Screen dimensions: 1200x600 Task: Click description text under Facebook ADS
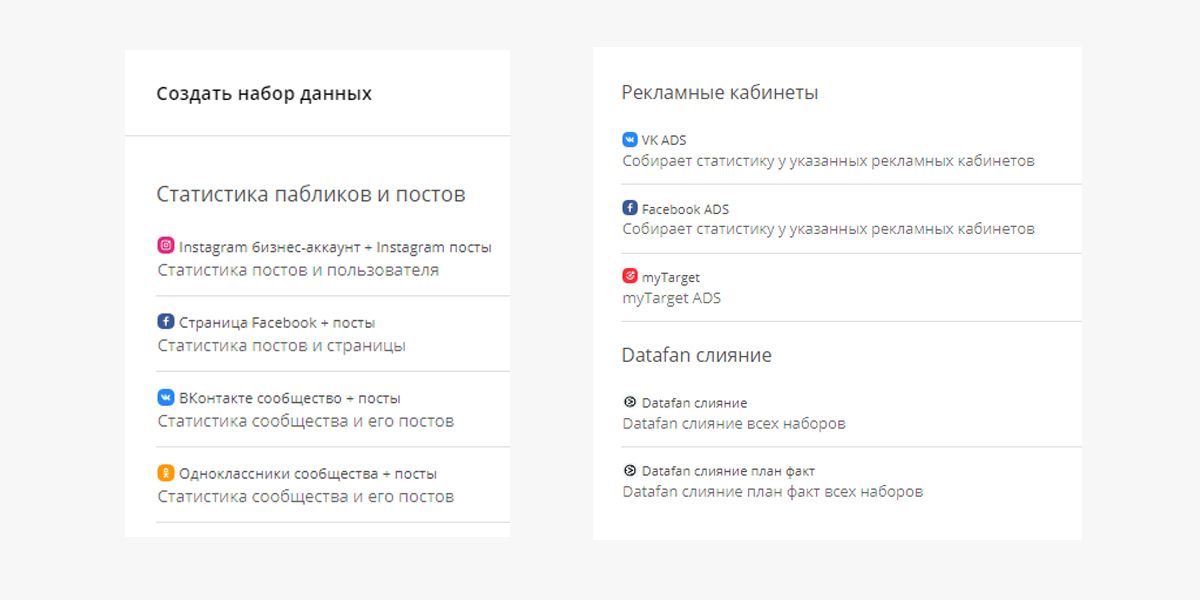pos(828,229)
